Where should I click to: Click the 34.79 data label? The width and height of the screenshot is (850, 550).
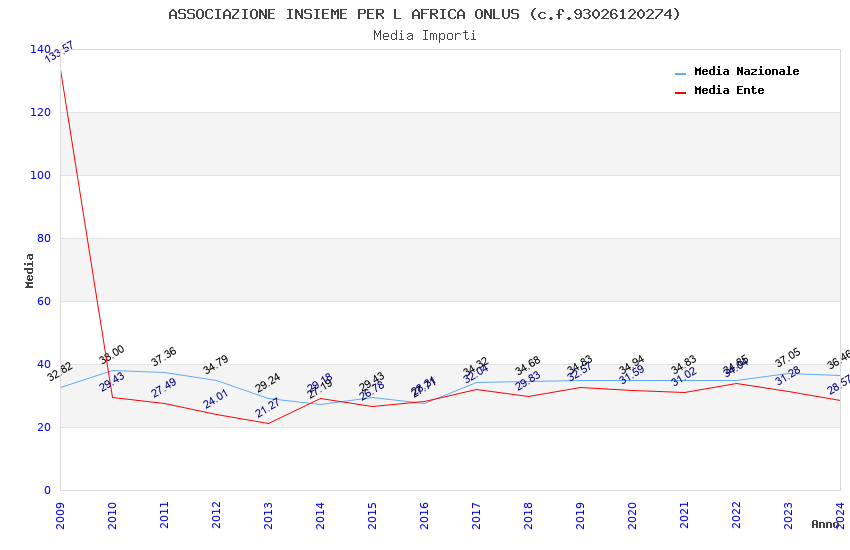tap(216, 364)
